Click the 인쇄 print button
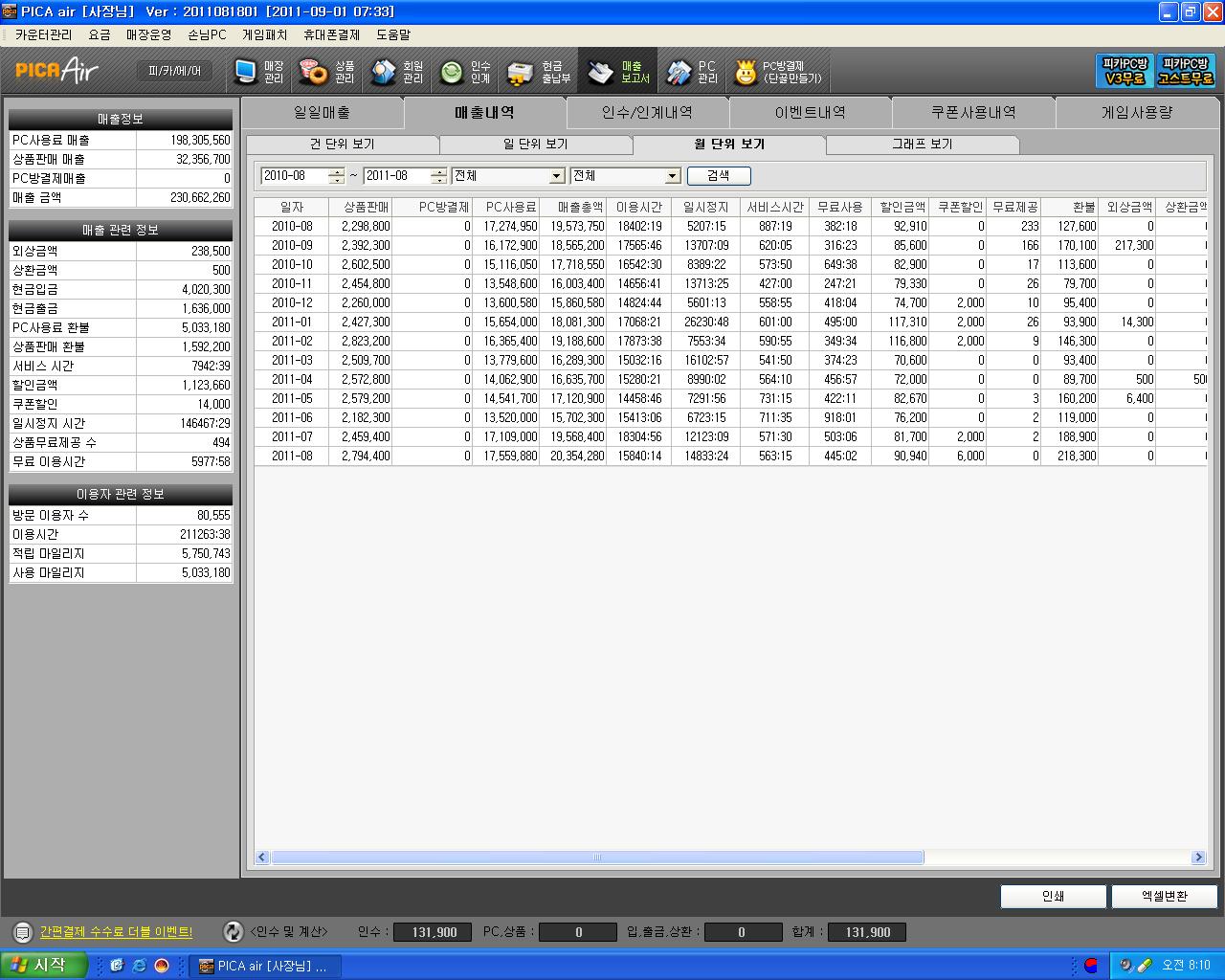1225x980 pixels. (x=1054, y=897)
